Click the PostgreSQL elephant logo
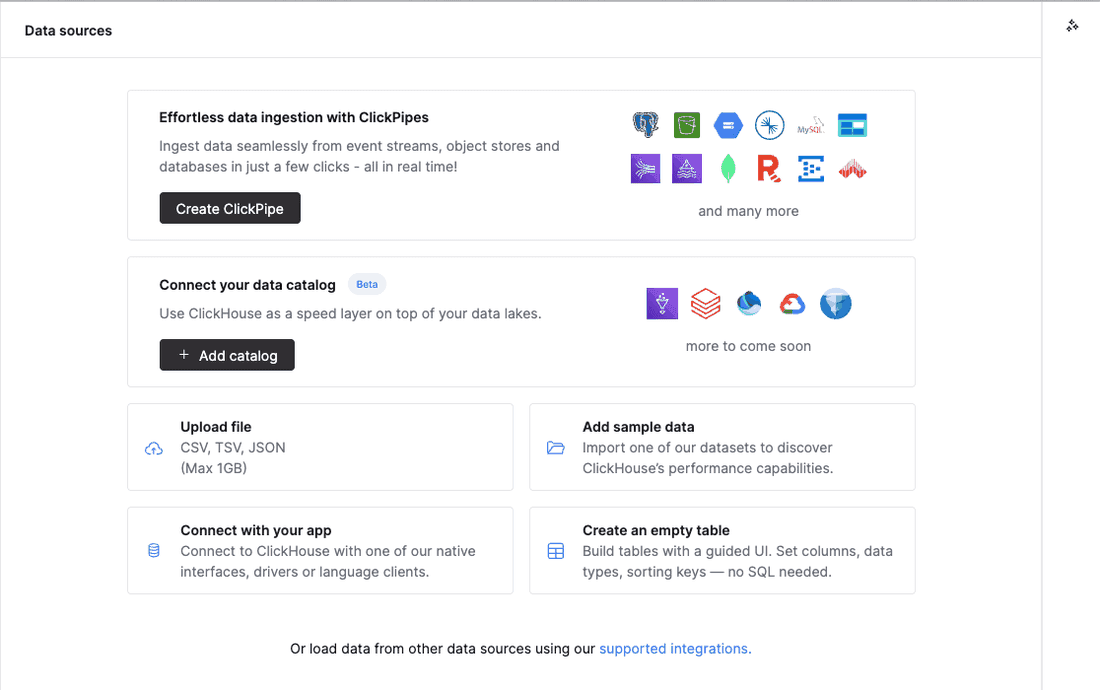 645,126
